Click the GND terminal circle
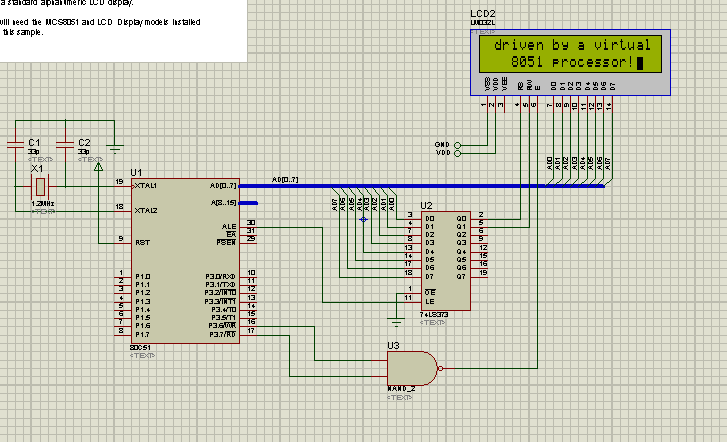727x442 pixels. click(x=457, y=145)
